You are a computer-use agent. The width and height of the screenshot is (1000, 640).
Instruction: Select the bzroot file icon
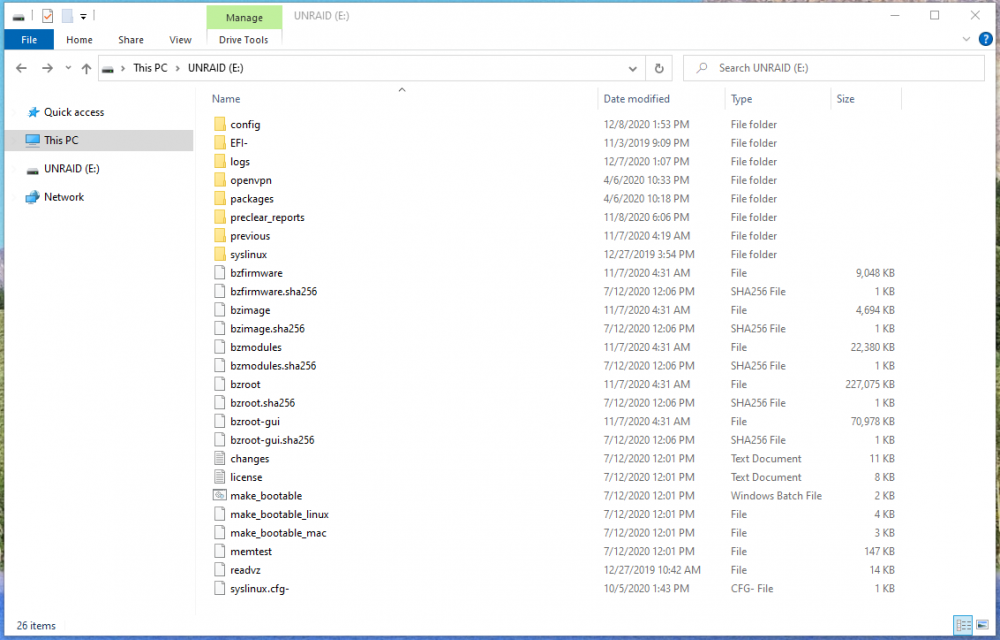(x=220, y=384)
